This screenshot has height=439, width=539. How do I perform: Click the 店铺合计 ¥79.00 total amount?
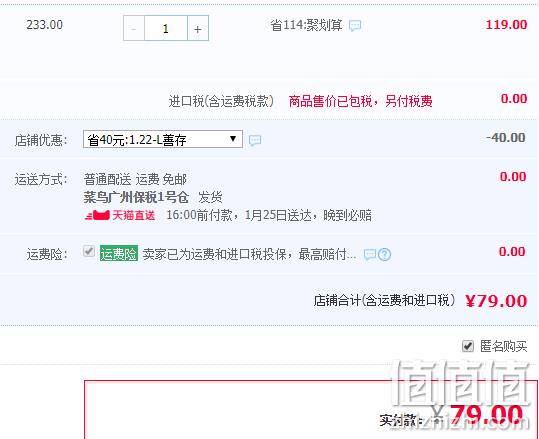tap(496, 301)
